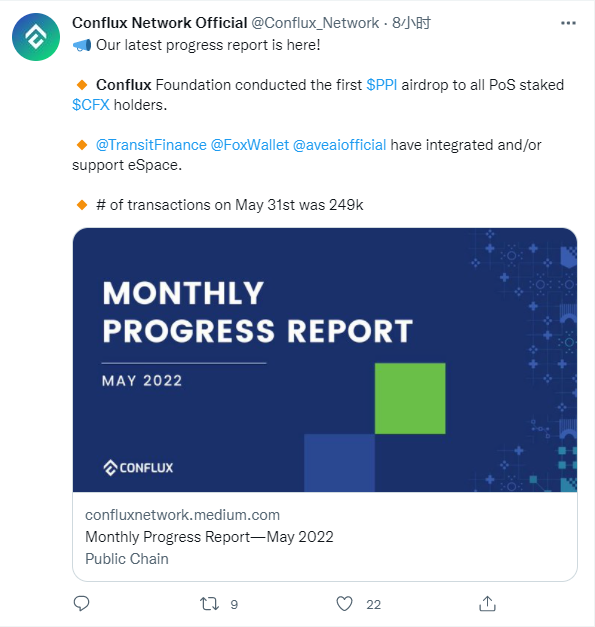Click the share upload icon
The height and width of the screenshot is (627, 595).
pyautogui.click(x=487, y=603)
